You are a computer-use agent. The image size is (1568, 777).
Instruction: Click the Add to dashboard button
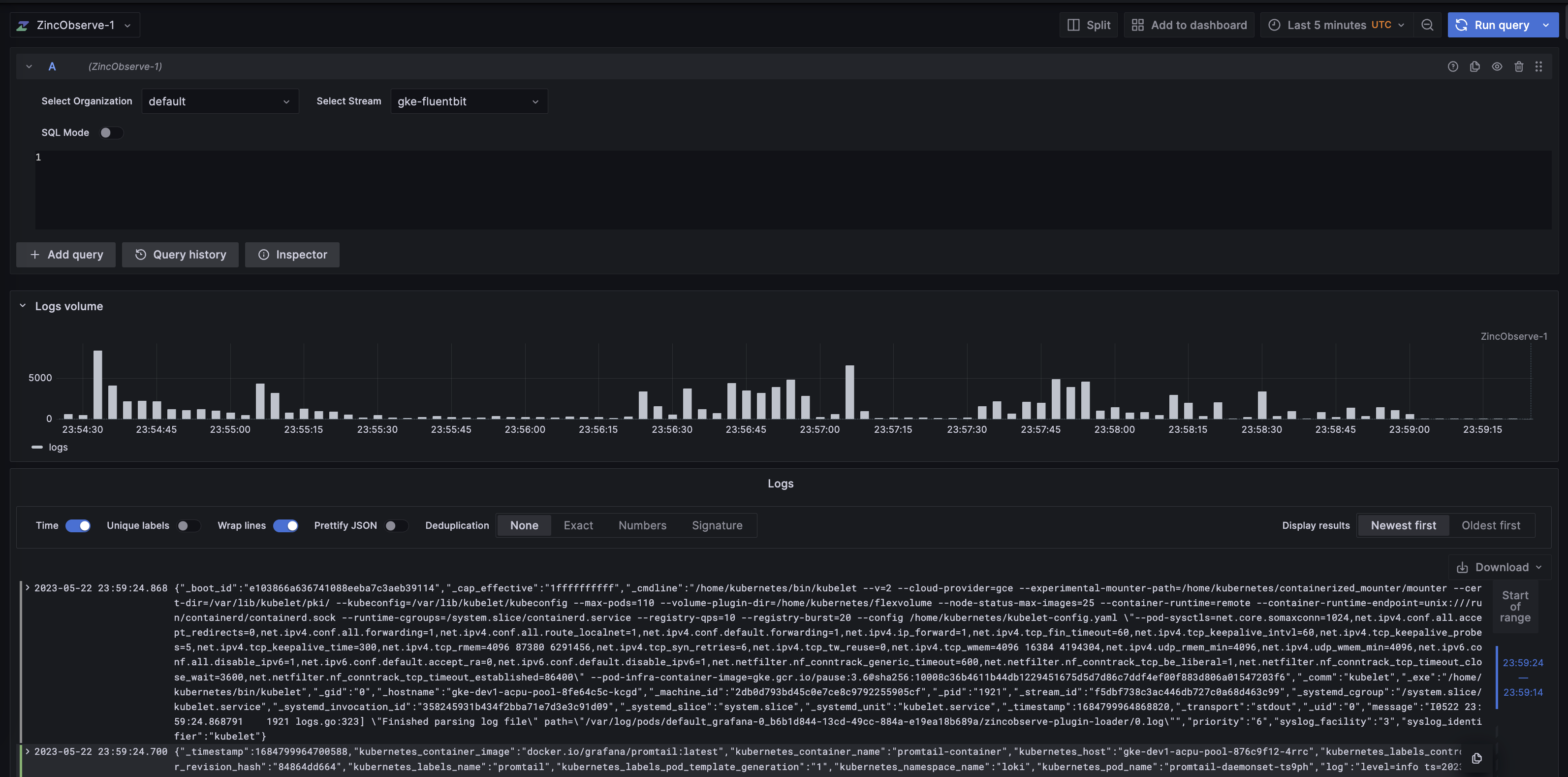[x=1189, y=25]
